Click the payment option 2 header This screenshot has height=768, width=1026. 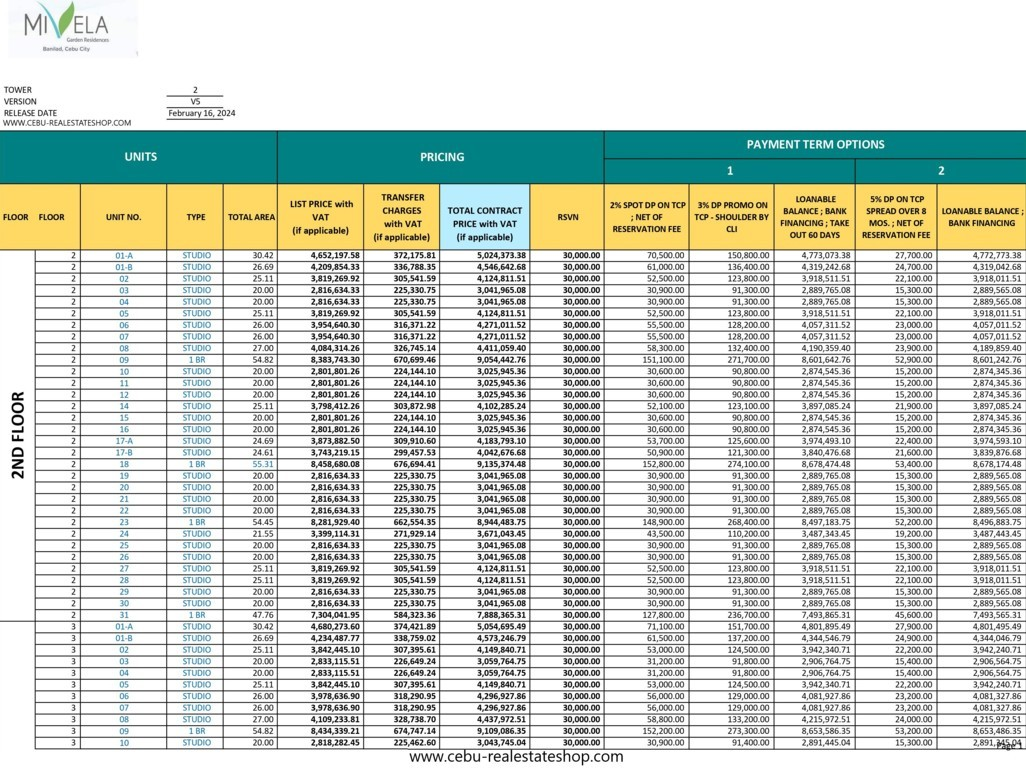[940, 171]
